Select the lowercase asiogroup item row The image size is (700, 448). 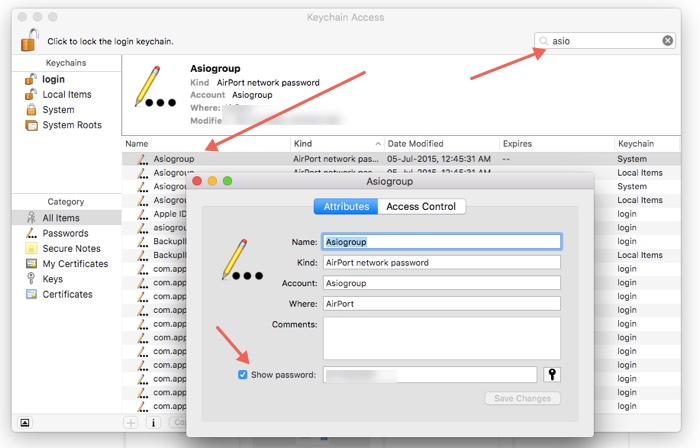coord(170,228)
